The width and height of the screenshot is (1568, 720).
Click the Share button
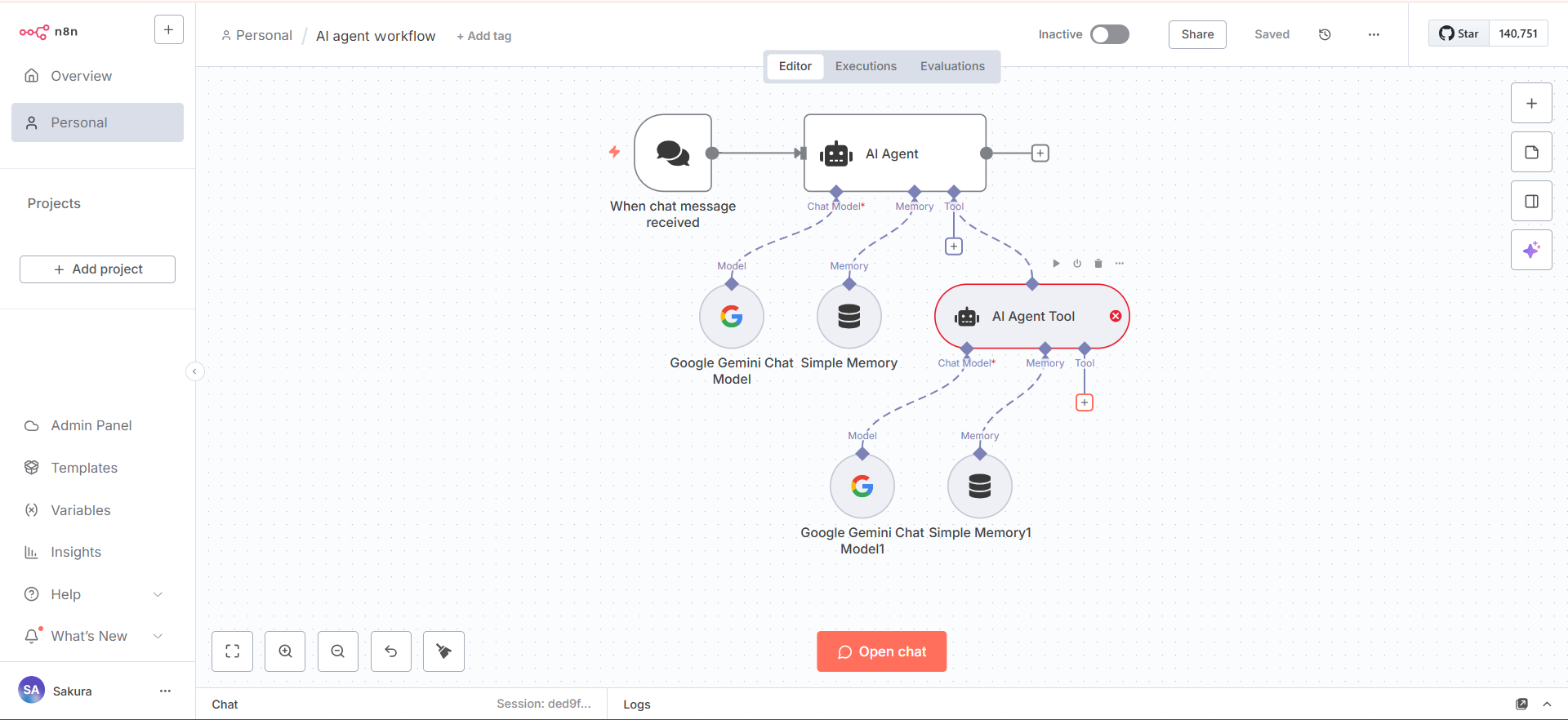[x=1197, y=34]
